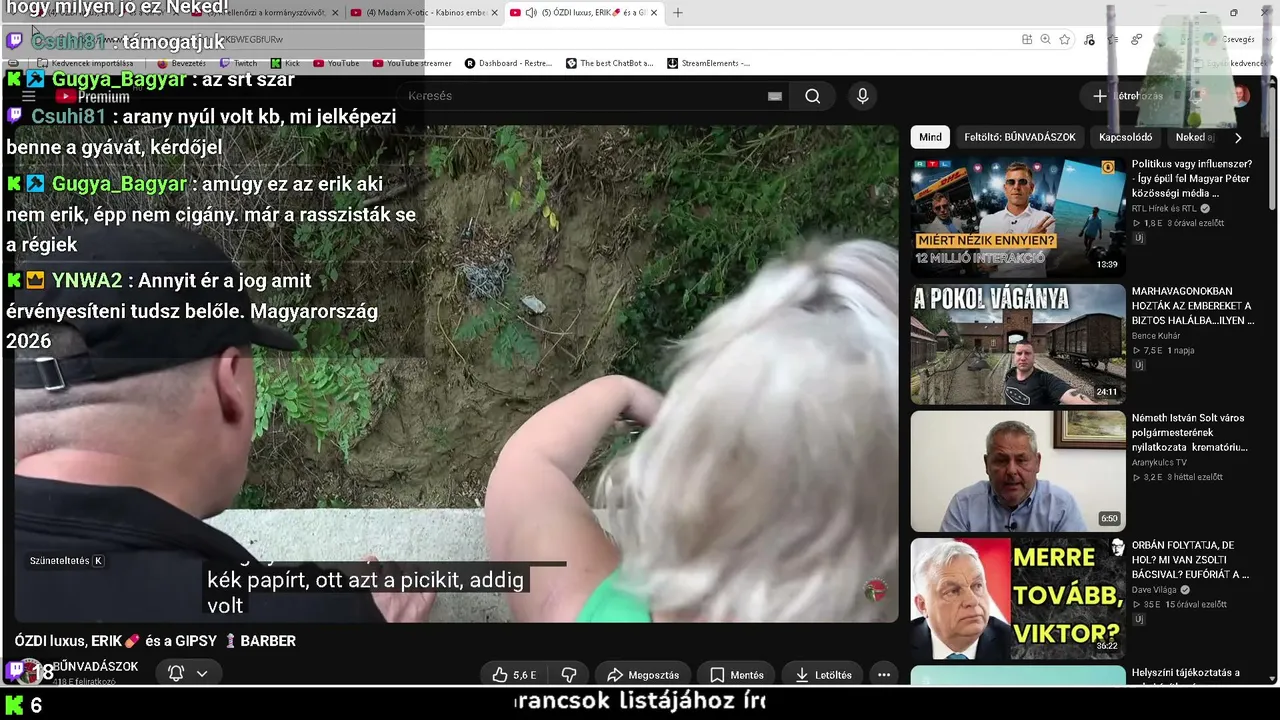Viewport: 1280px width, 720px height.
Task: Download the video with Letöltés
Action: click(x=824, y=675)
